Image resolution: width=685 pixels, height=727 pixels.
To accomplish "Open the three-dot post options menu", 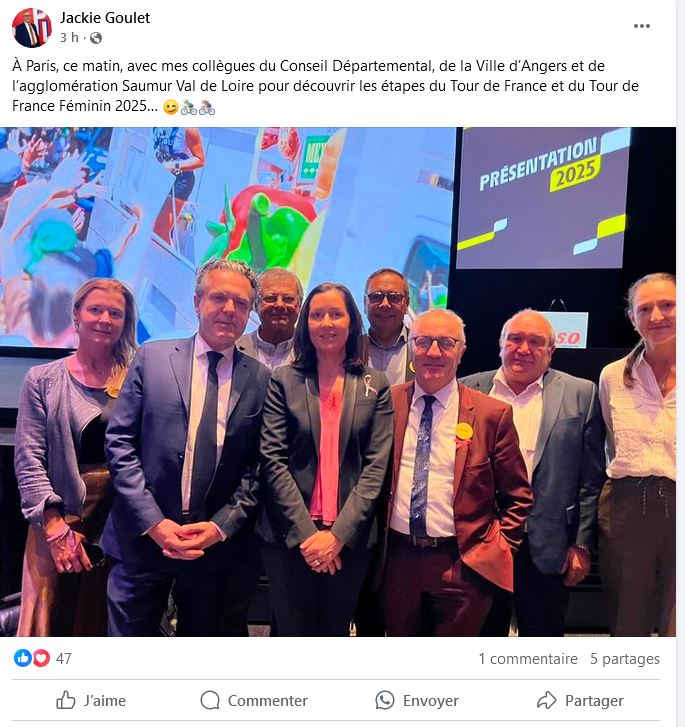I will tap(641, 26).
